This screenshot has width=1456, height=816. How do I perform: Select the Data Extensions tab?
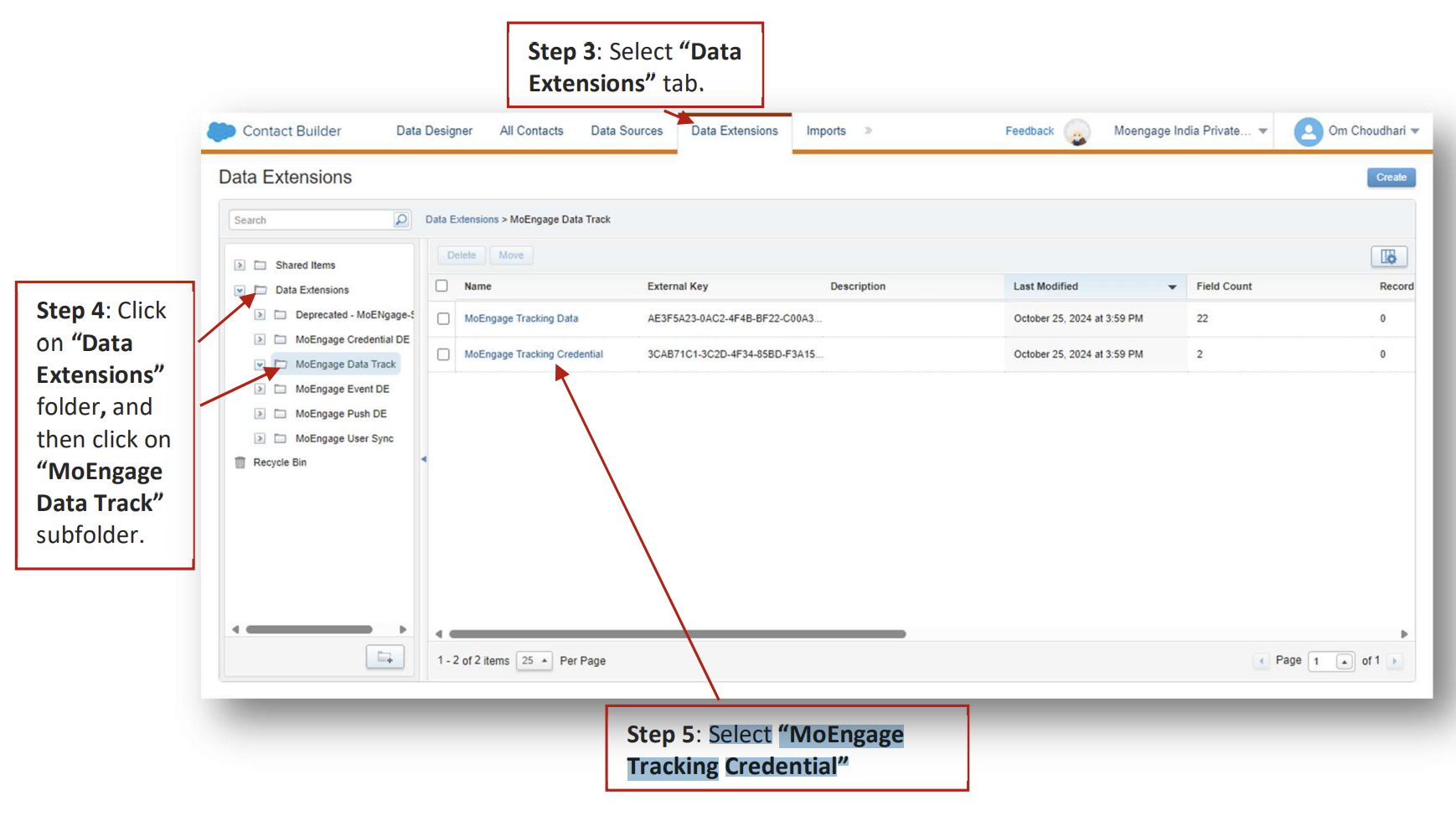735,131
